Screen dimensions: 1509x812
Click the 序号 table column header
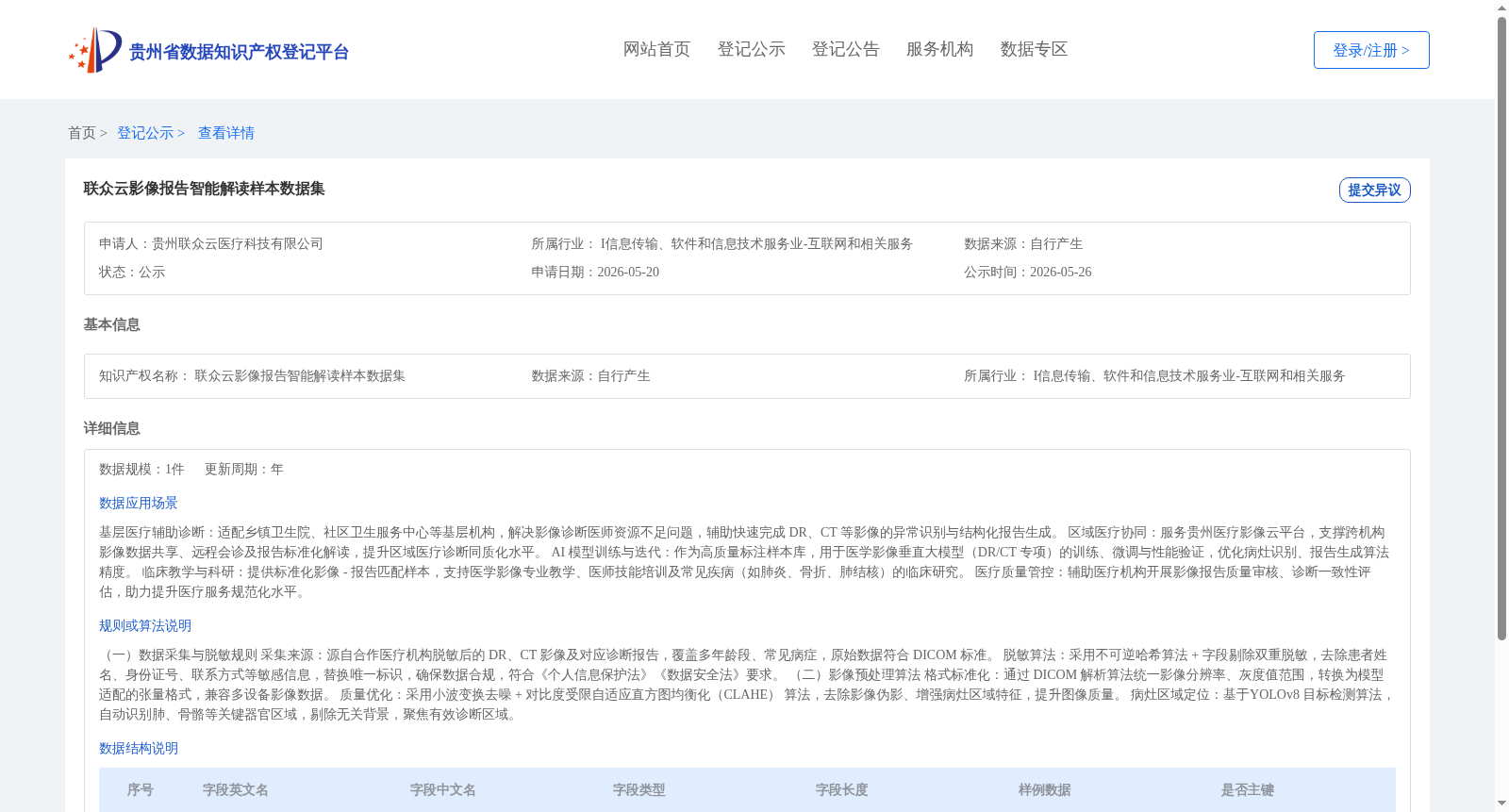pyautogui.click(x=141, y=789)
